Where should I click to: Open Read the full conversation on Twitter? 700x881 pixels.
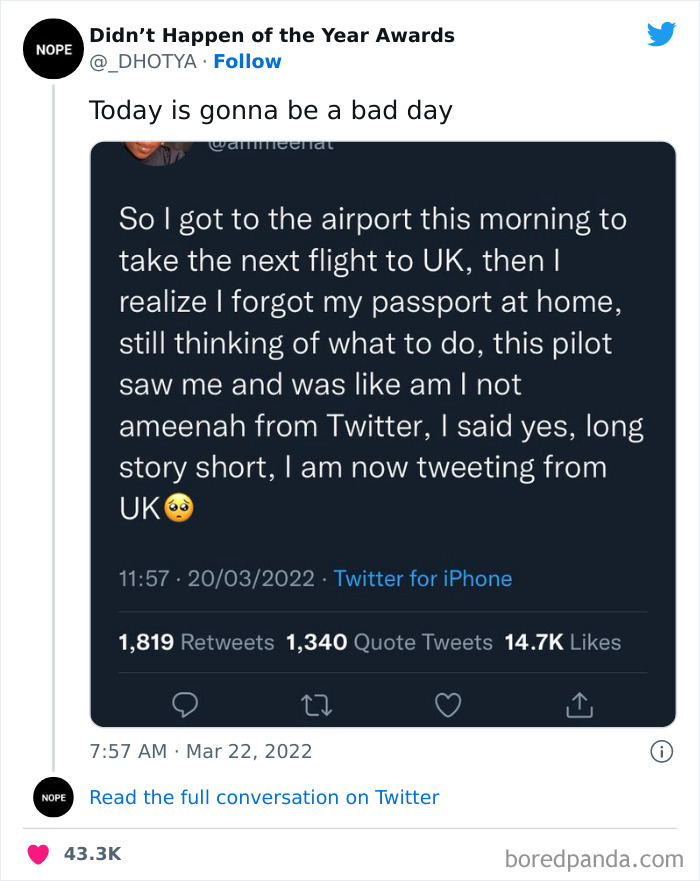[264, 797]
